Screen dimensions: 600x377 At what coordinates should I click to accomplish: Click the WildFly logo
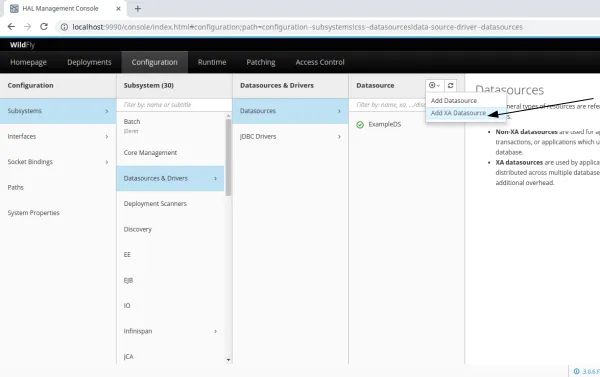[x=22, y=45]
